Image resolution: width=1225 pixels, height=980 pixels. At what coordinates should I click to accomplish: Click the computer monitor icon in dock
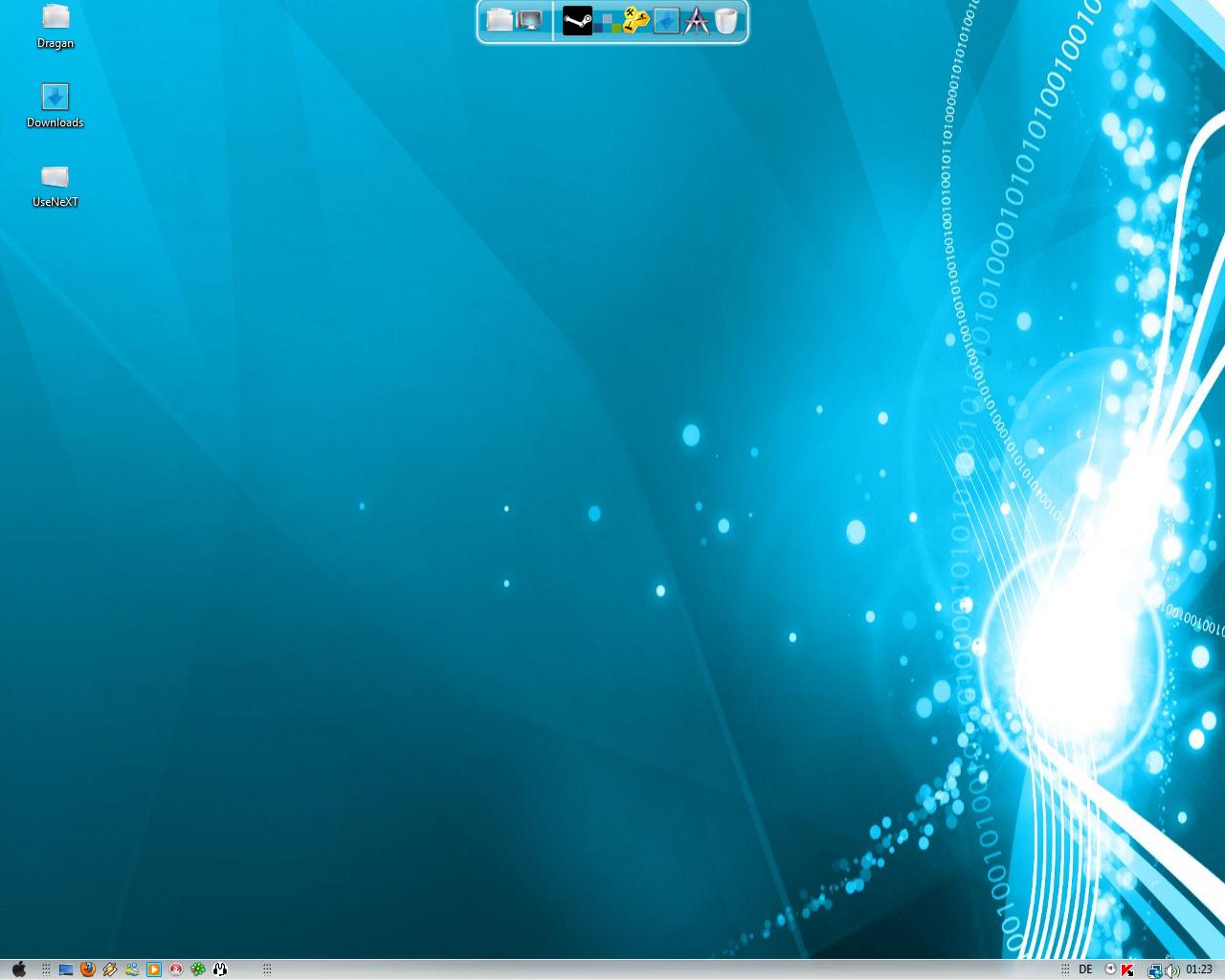tap(529, 20)
